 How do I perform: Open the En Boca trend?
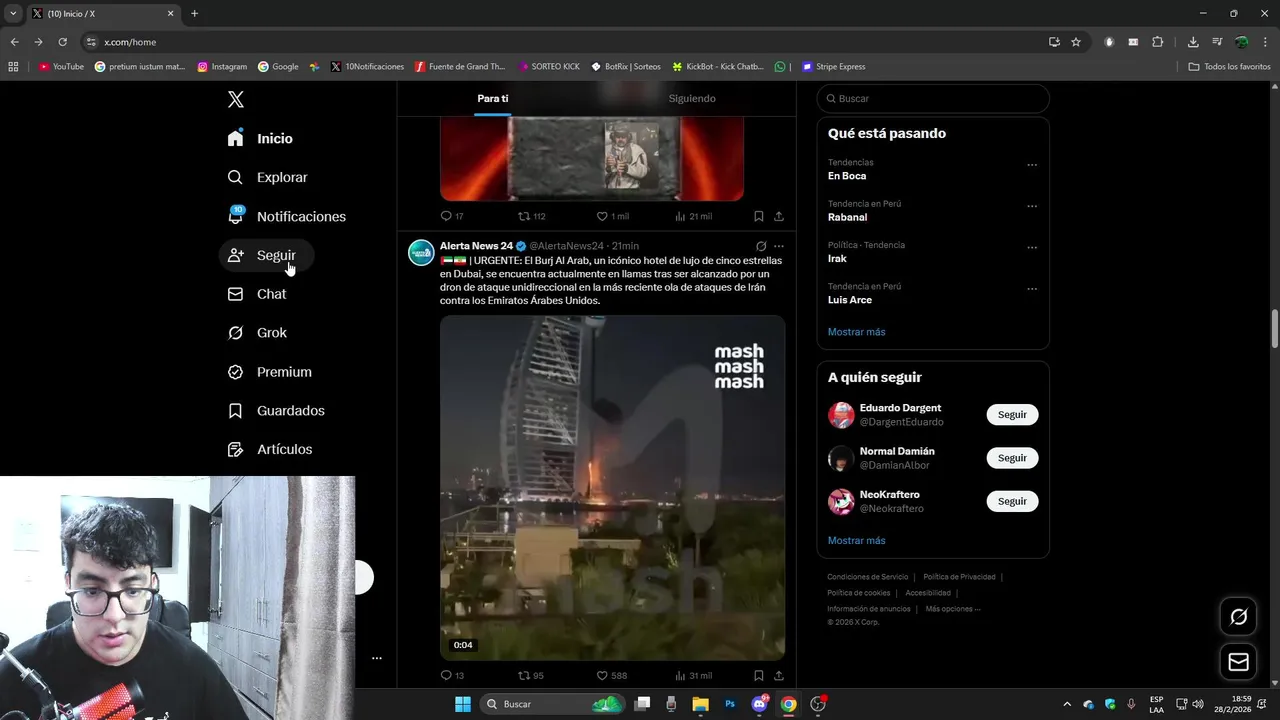click(x=847, y=176)
